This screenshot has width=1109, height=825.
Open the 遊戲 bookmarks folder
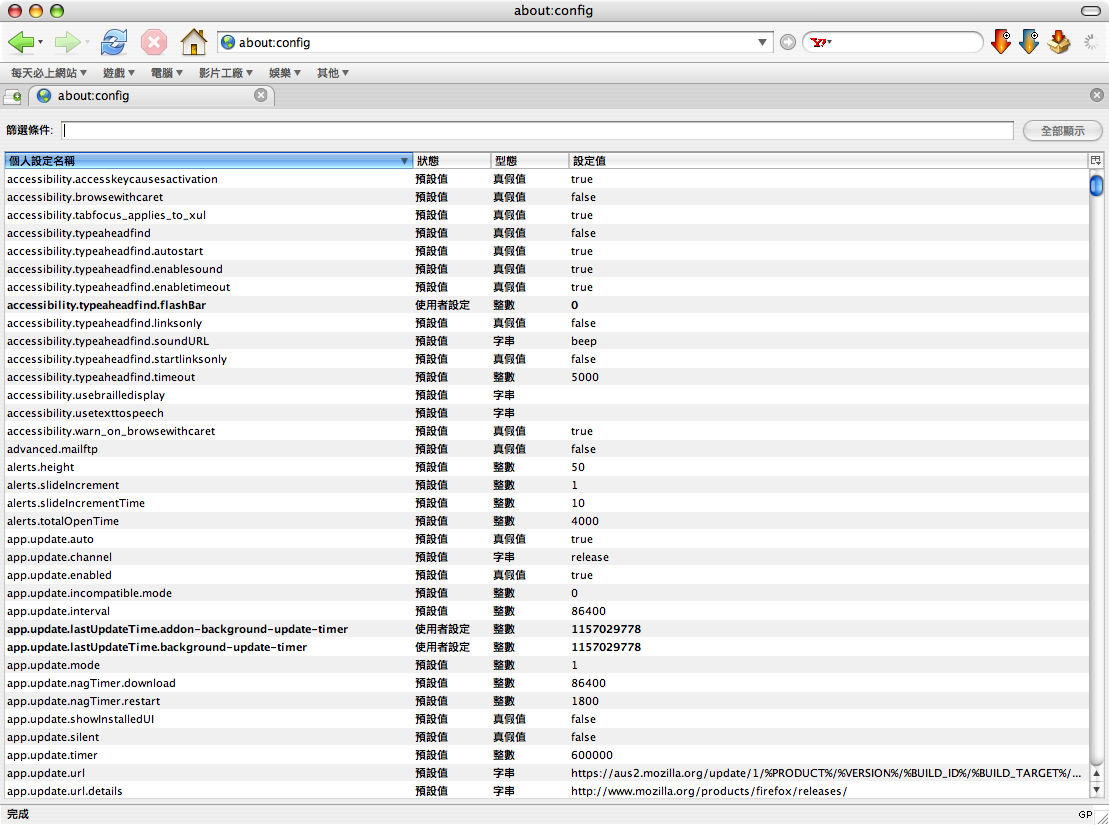pyautogui.click(x=119, y=73)
